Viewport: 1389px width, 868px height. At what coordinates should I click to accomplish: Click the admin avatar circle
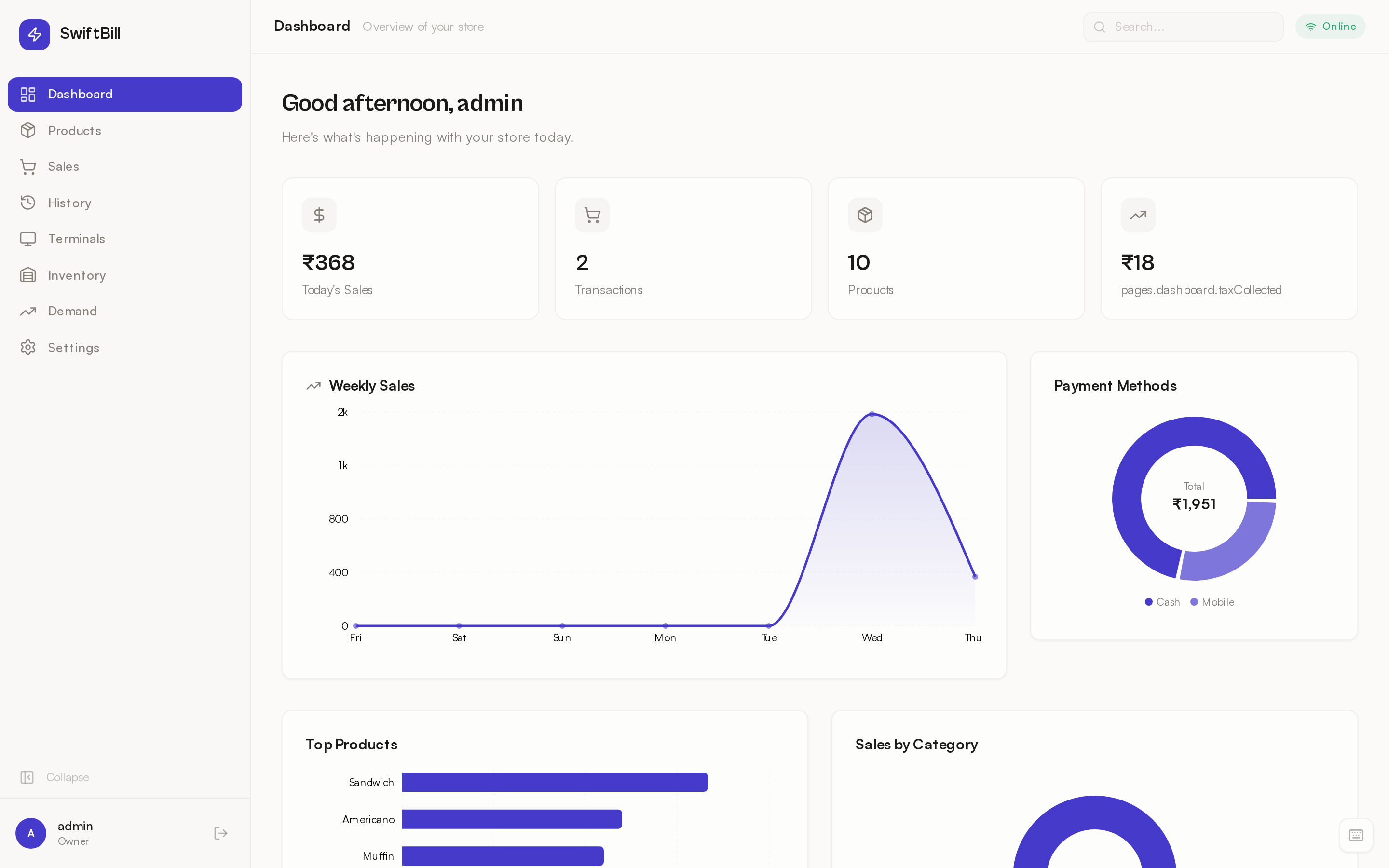[31, 833]
